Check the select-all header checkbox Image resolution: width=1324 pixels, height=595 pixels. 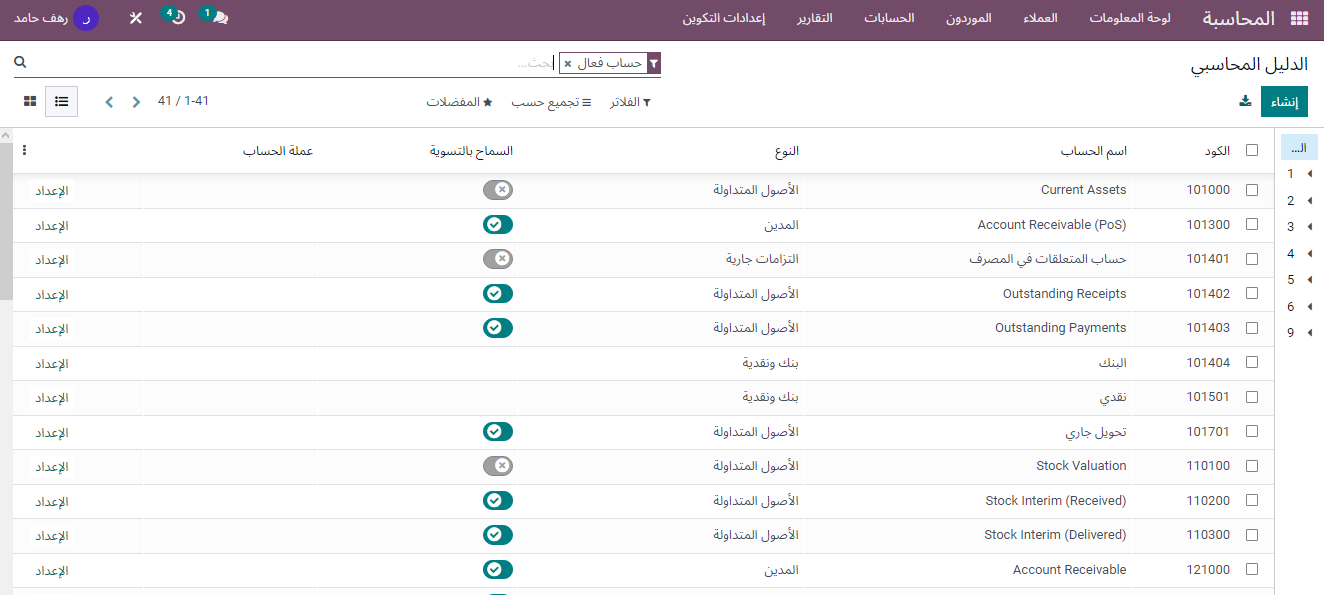point(1252,151)
